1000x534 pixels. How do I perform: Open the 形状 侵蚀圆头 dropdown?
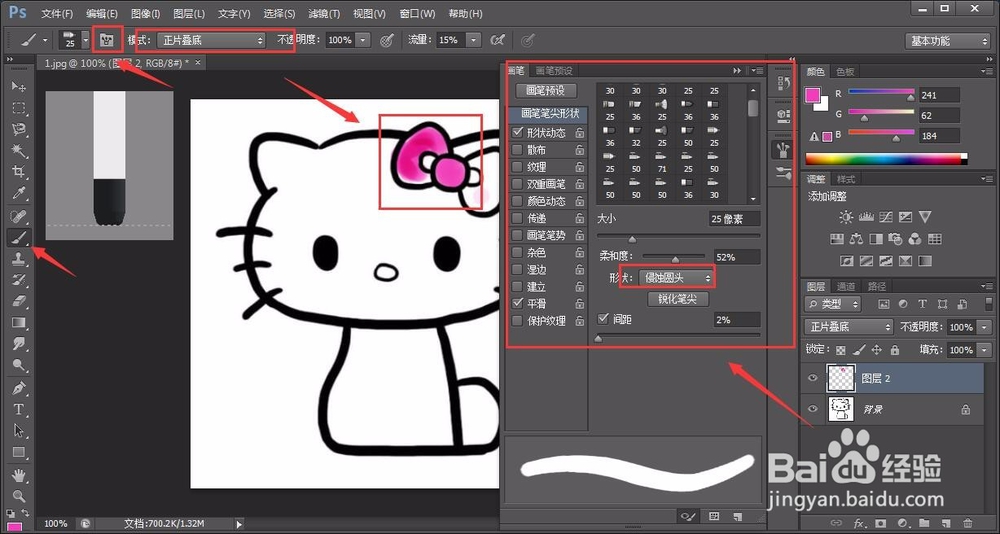[x=675, y=278]
